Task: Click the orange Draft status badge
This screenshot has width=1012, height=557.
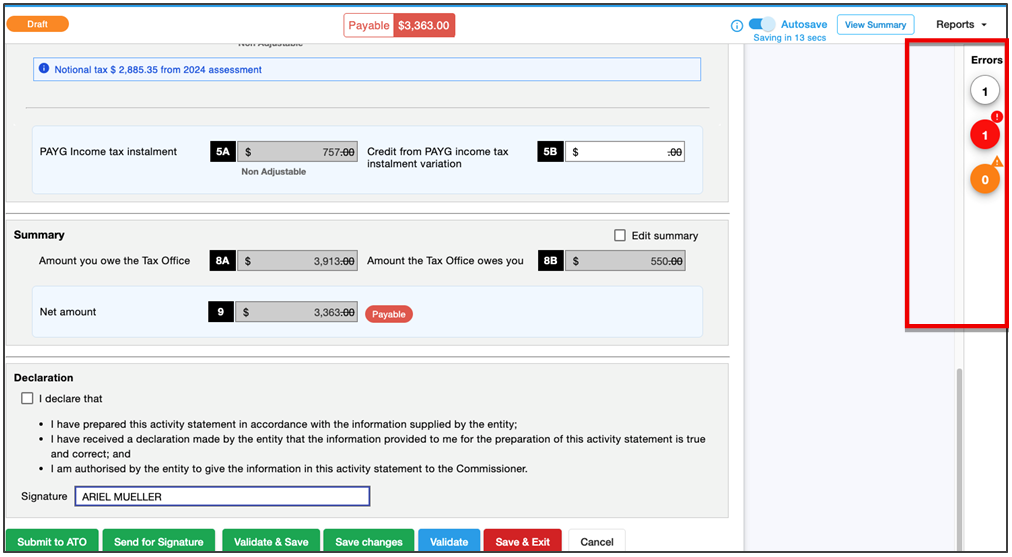Action: click(x=38, y=24)
